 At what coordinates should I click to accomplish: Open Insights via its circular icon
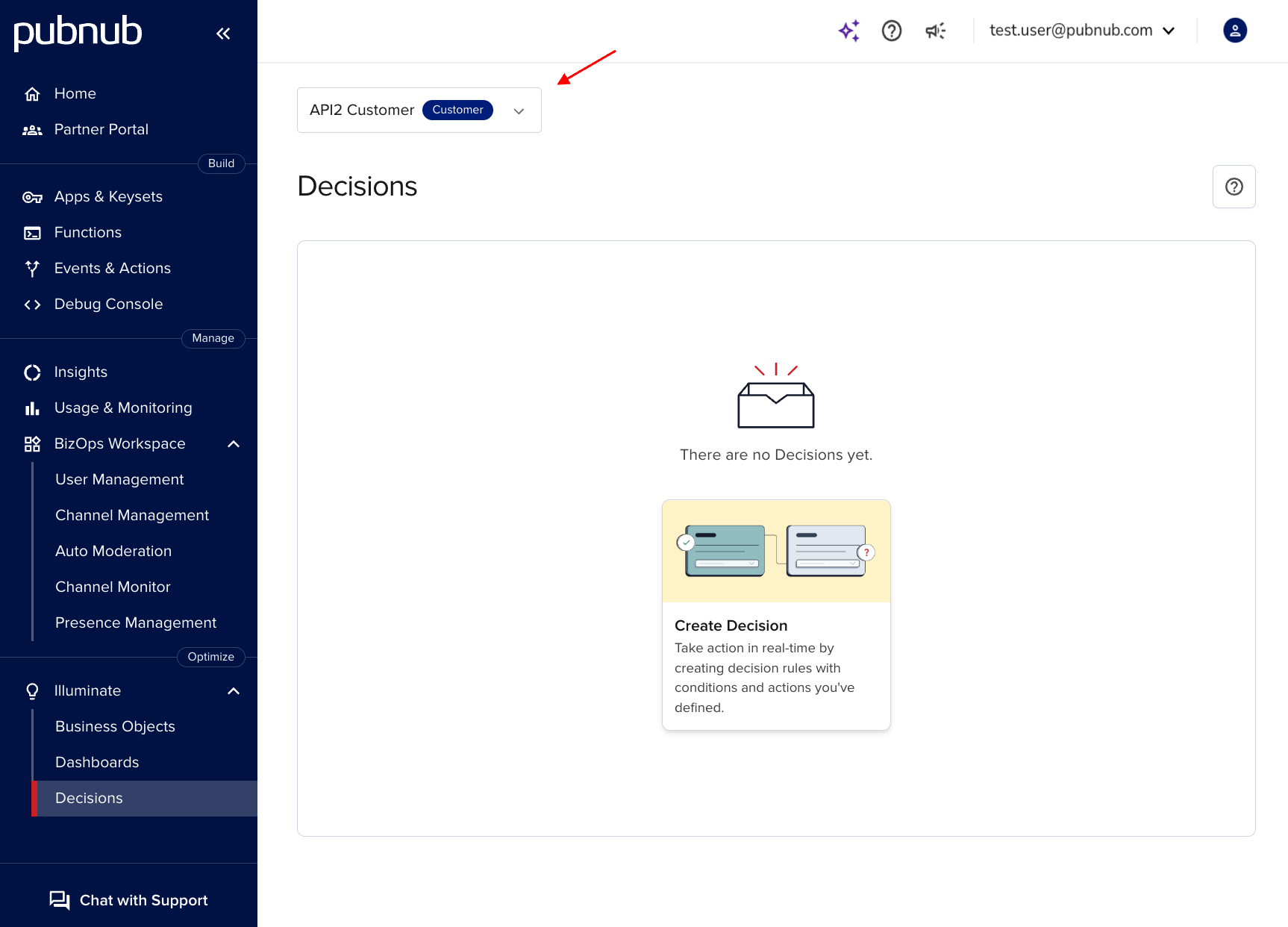(32, 372)
